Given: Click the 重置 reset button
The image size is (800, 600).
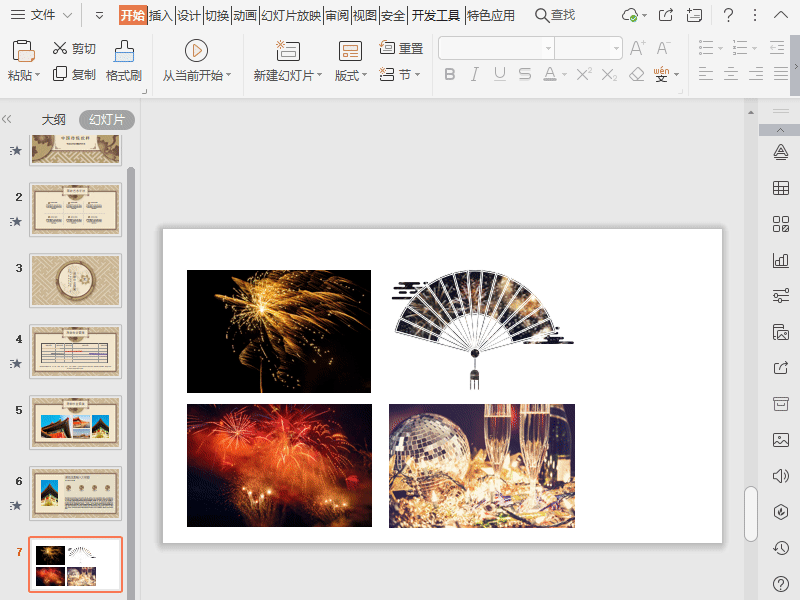Looking at the screenshot, I should tap(402, 48).
